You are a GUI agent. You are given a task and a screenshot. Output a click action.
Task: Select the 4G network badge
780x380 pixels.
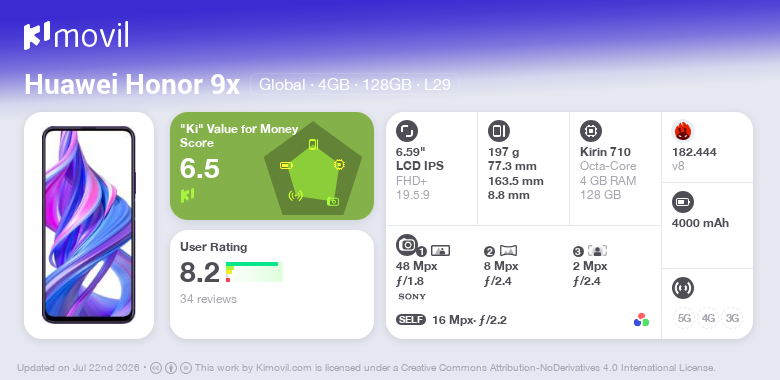[x=708, y=318]
